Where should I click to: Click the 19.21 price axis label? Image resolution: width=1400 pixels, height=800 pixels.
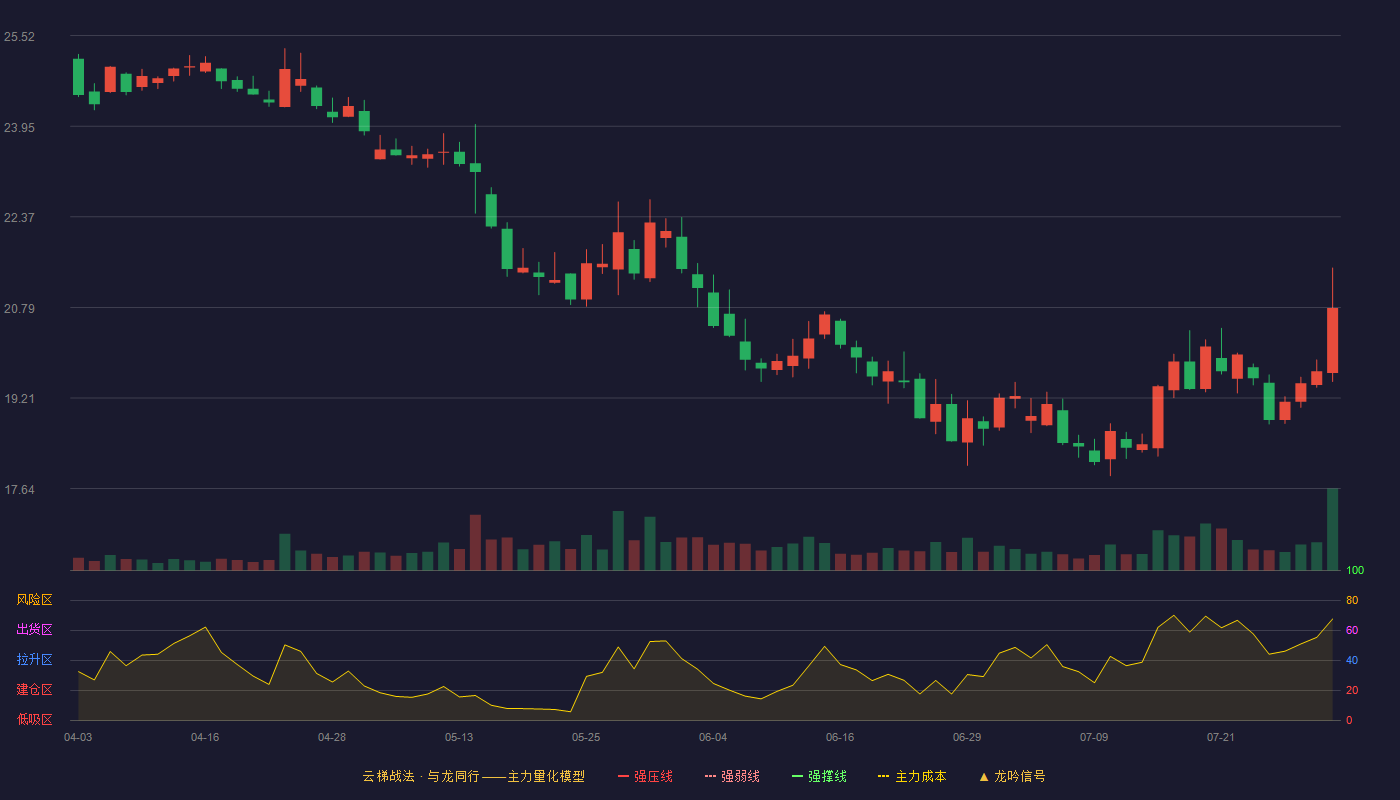coord(19,398)
